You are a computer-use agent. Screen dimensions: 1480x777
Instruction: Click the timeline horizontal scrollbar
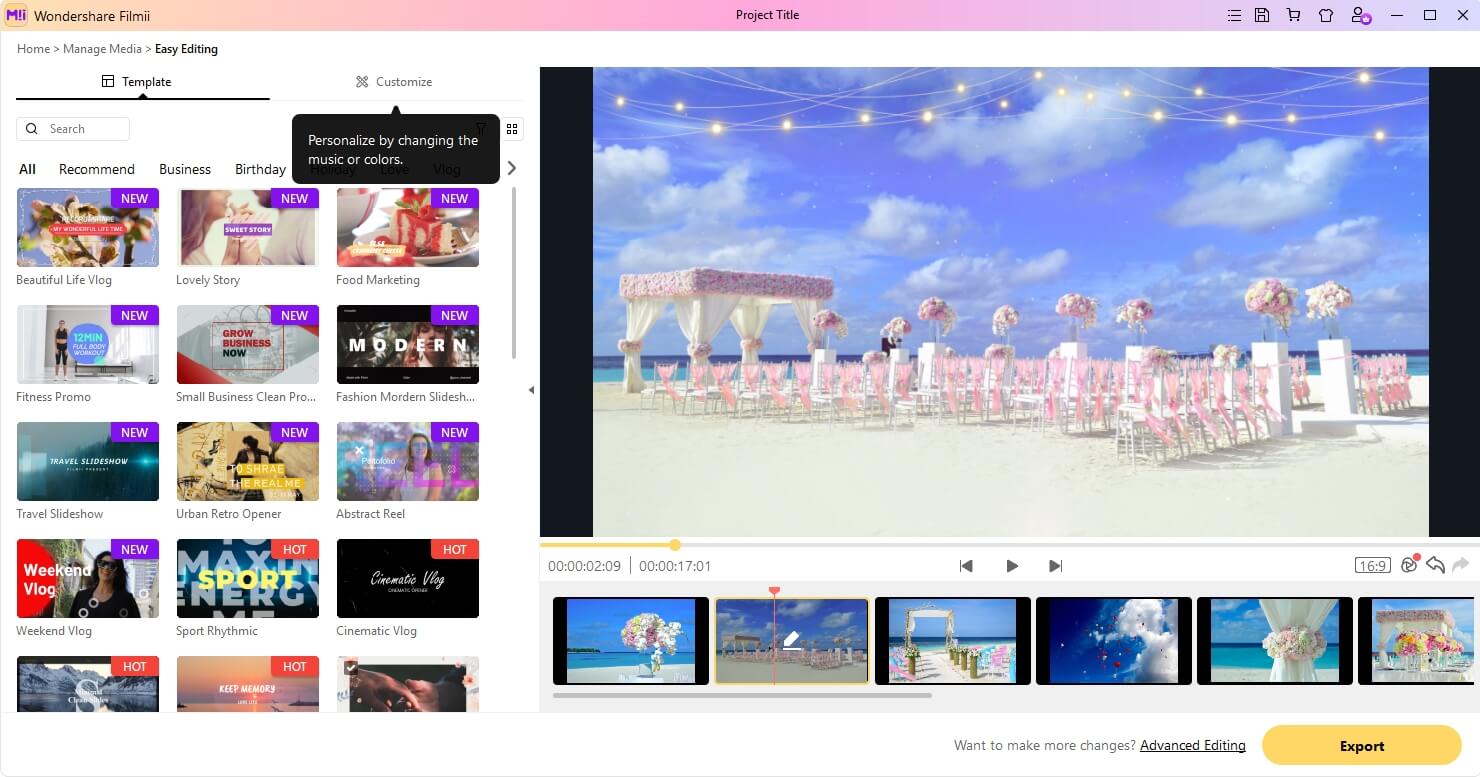[x=742, y=695]
